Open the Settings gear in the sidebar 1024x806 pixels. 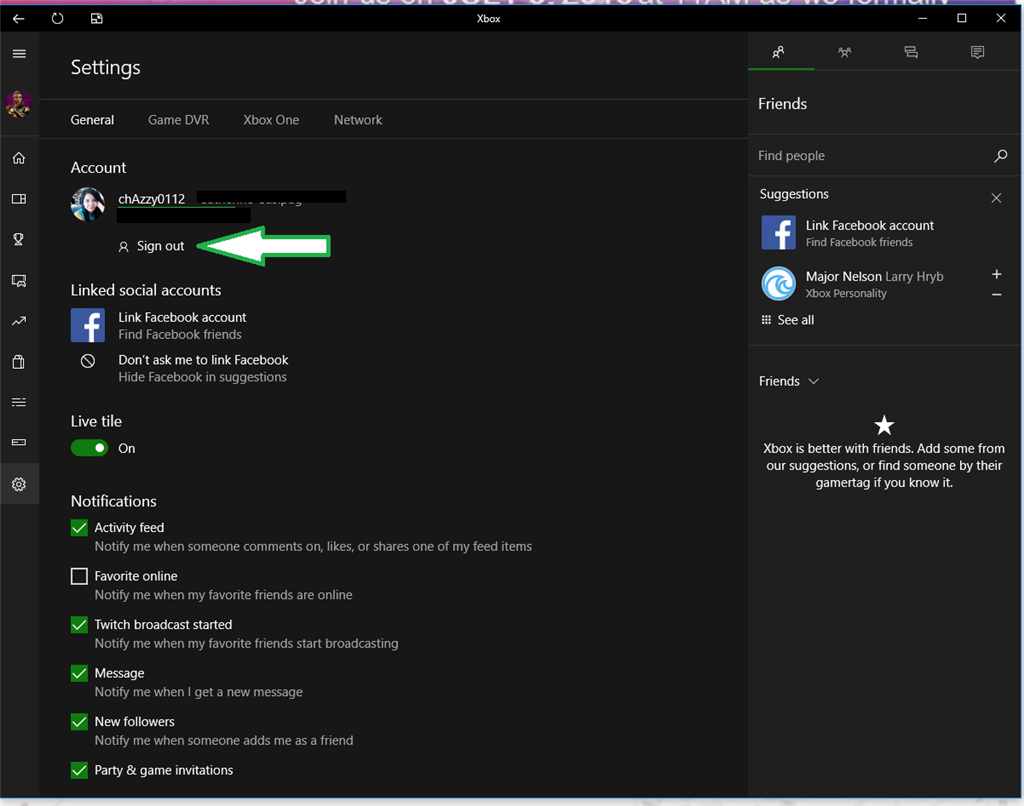coord(18,484)
